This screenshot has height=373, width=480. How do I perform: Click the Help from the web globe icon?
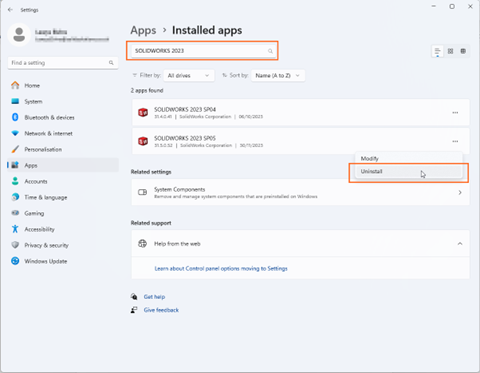(x=142, y=244)
